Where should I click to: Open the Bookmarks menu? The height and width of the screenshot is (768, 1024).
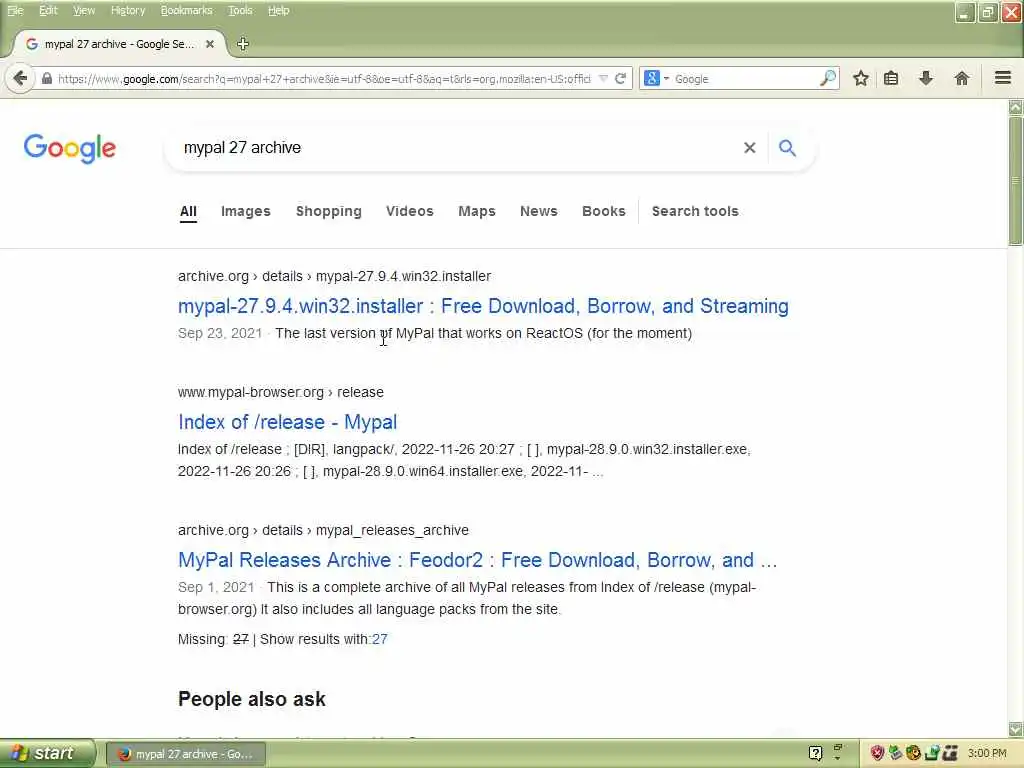pos(186,10)
